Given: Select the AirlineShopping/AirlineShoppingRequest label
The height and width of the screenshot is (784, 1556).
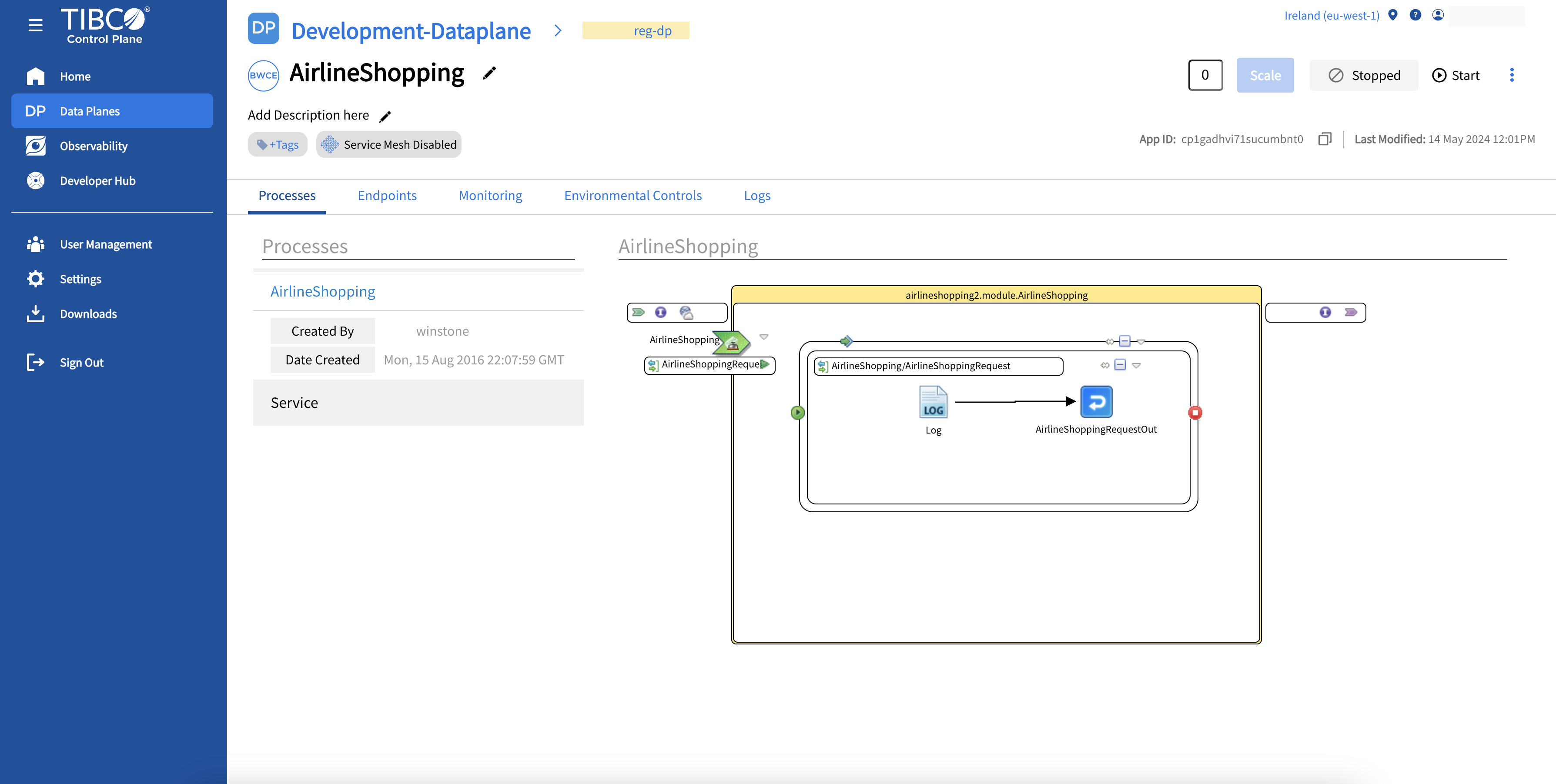Looking at the screenshot, I should 939,366.
